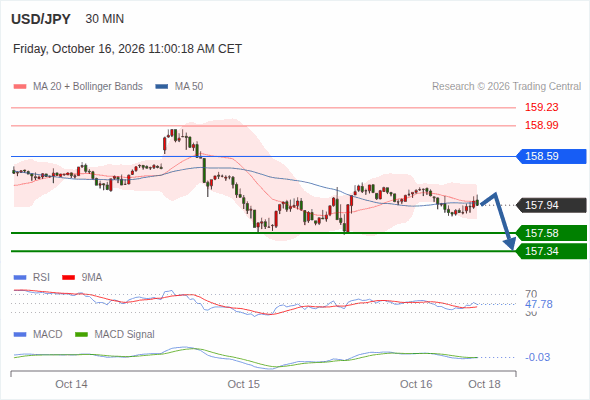Click the blue 158.59 pivot price tag

tap(551, 156)
